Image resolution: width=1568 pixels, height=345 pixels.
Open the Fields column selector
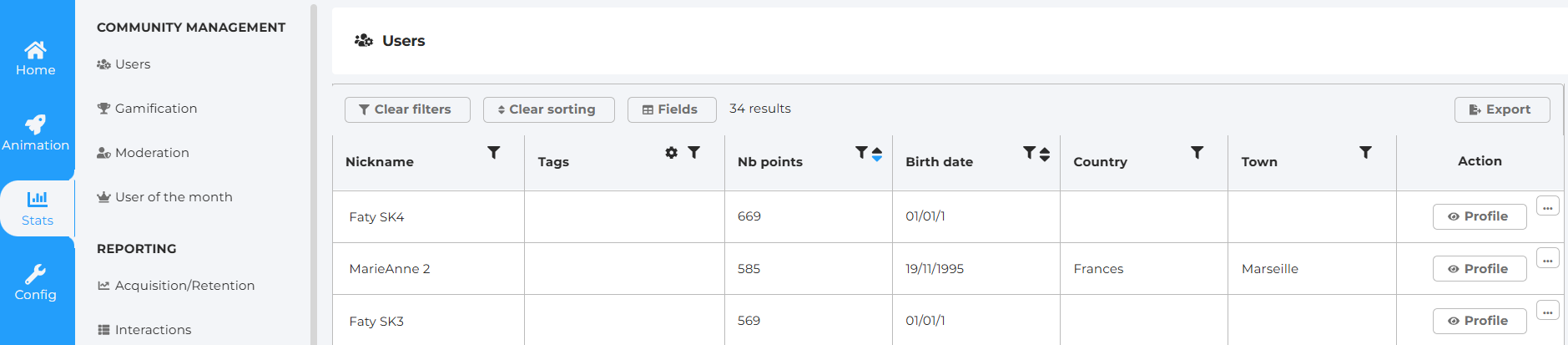pos(671,109)
